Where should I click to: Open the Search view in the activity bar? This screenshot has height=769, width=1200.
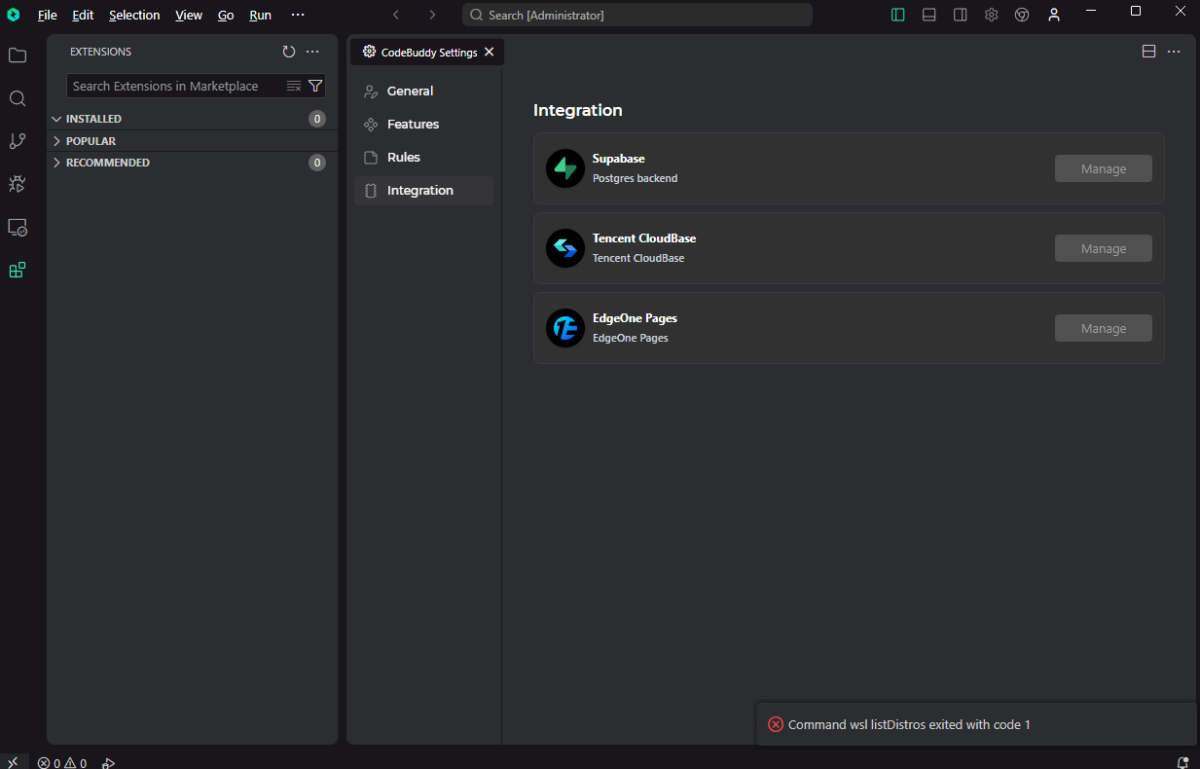(x=17, y=98)
